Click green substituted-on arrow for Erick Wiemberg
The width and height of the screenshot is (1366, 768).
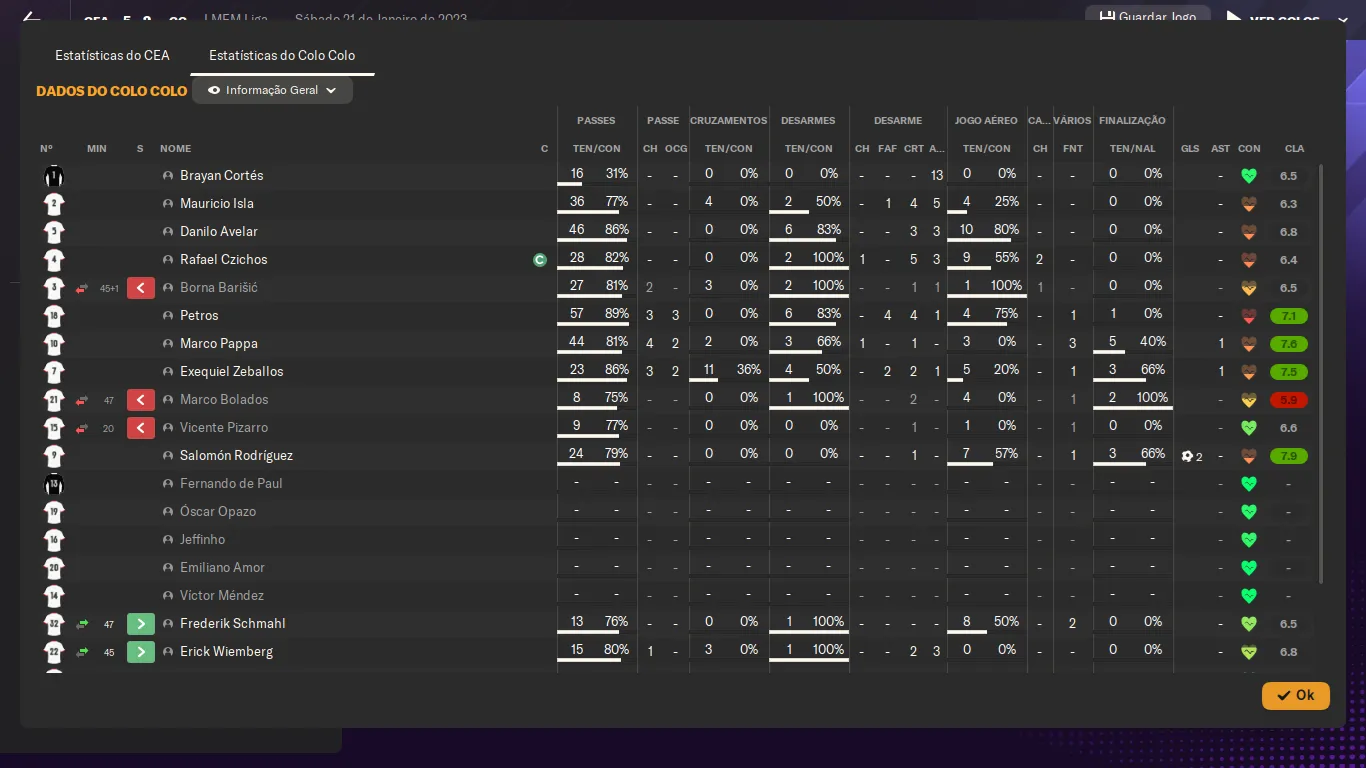pos(82,652)
